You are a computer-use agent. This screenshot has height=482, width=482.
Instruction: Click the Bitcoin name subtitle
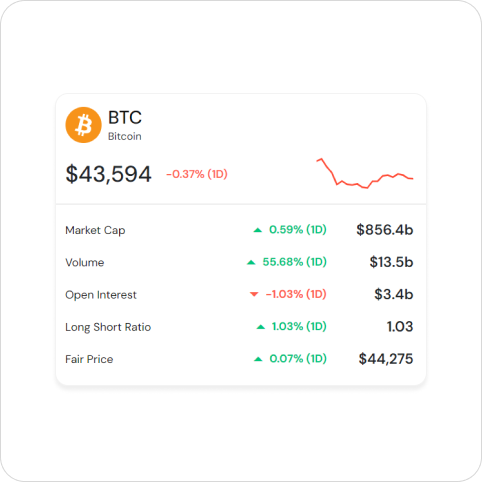(125, 136)
